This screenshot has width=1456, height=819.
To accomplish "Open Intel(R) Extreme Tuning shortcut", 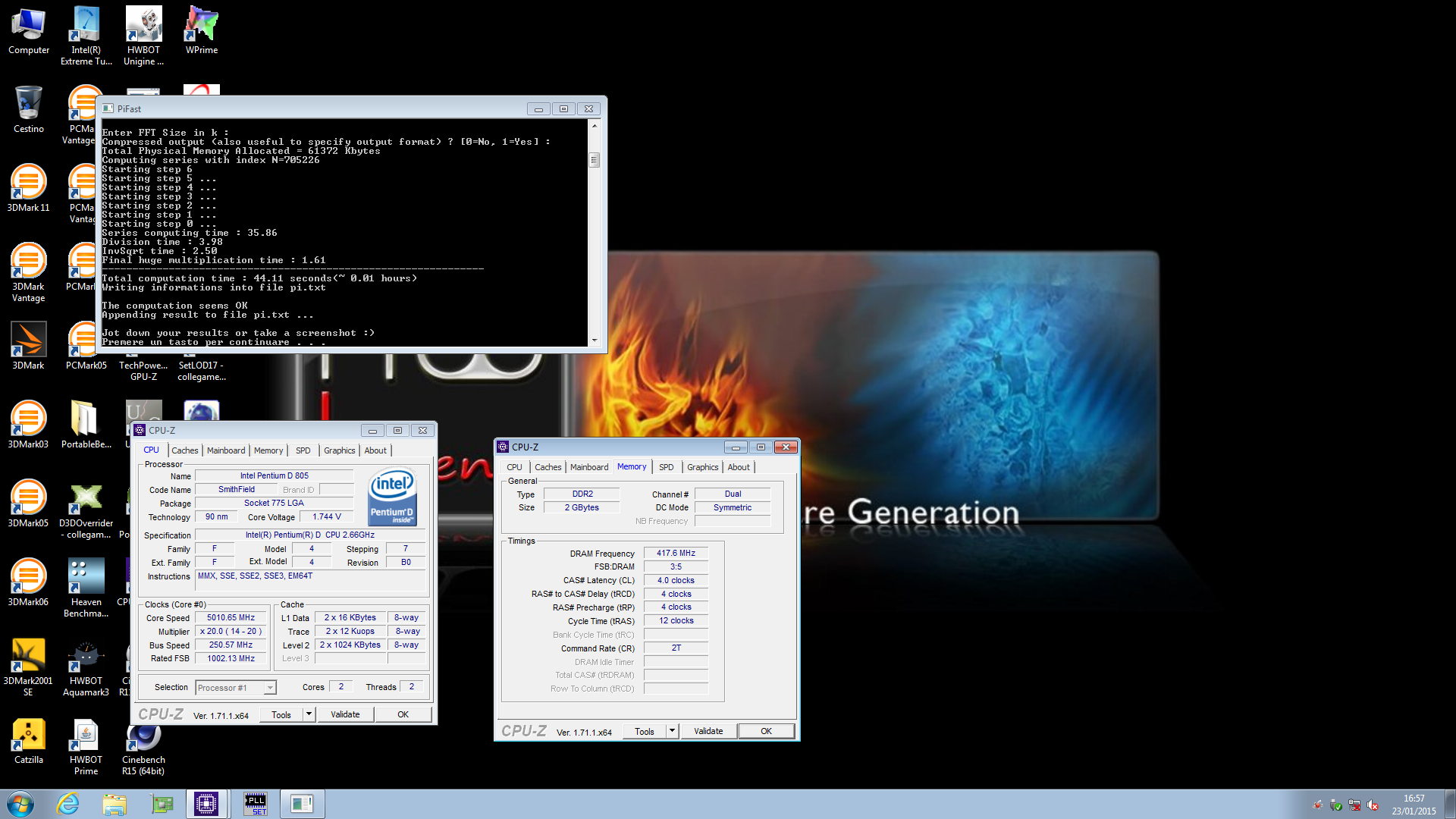I will [86, 36].
